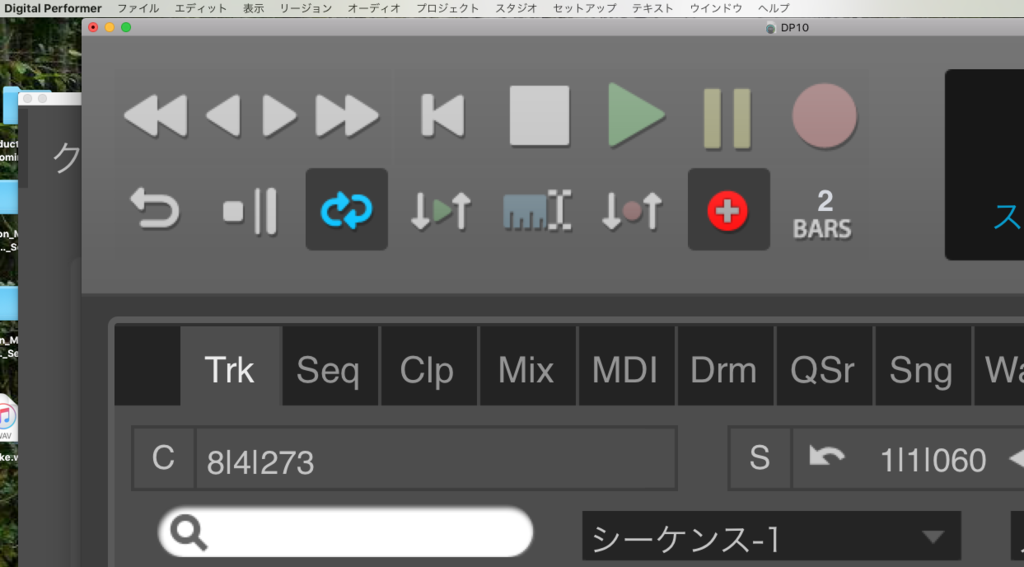This screenshot has height=567, width=1024.
Task: Click the curved arrow beside 1|1|060
Action: (x=826, y=457)
